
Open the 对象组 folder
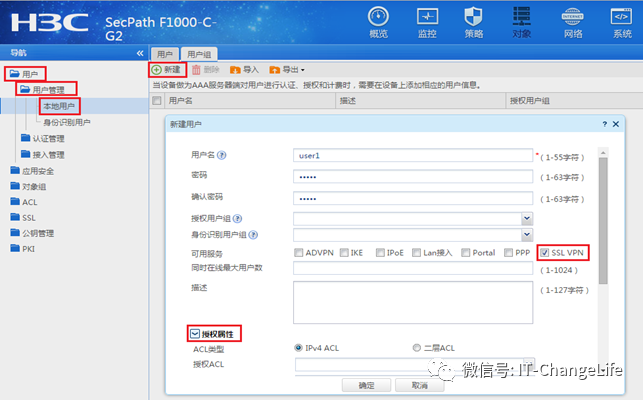(x=28, y=187)
